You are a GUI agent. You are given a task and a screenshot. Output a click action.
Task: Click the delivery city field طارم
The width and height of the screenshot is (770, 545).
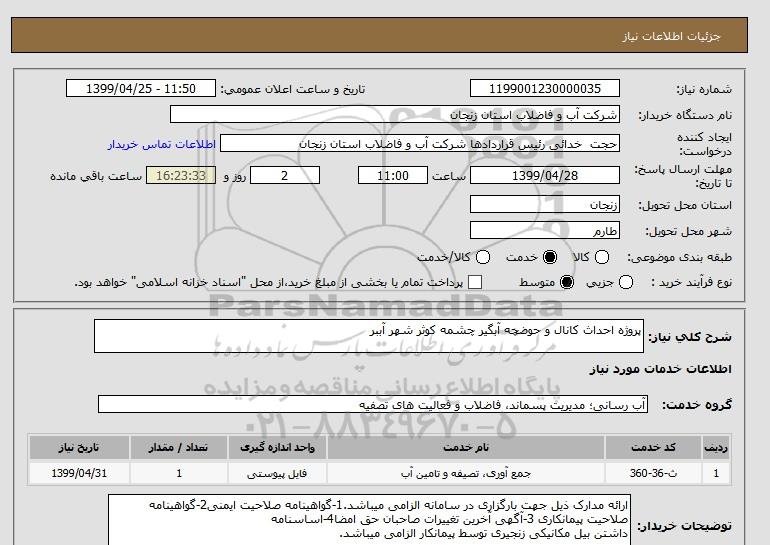point(545,230)
